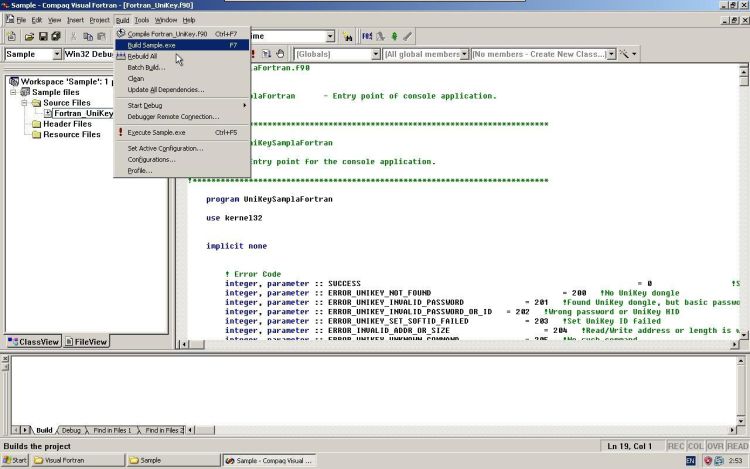Click the WizardBar wand actions icon
This screenshot has height=469, width=750.
click(x=624, y=54)
